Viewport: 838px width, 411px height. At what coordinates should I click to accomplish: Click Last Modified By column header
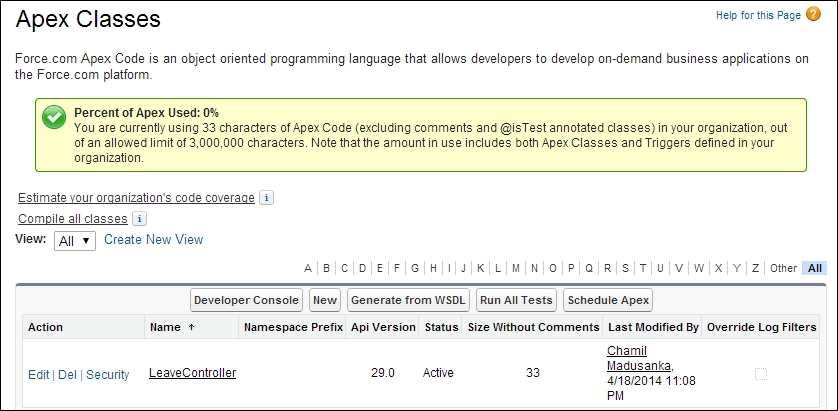654,327
